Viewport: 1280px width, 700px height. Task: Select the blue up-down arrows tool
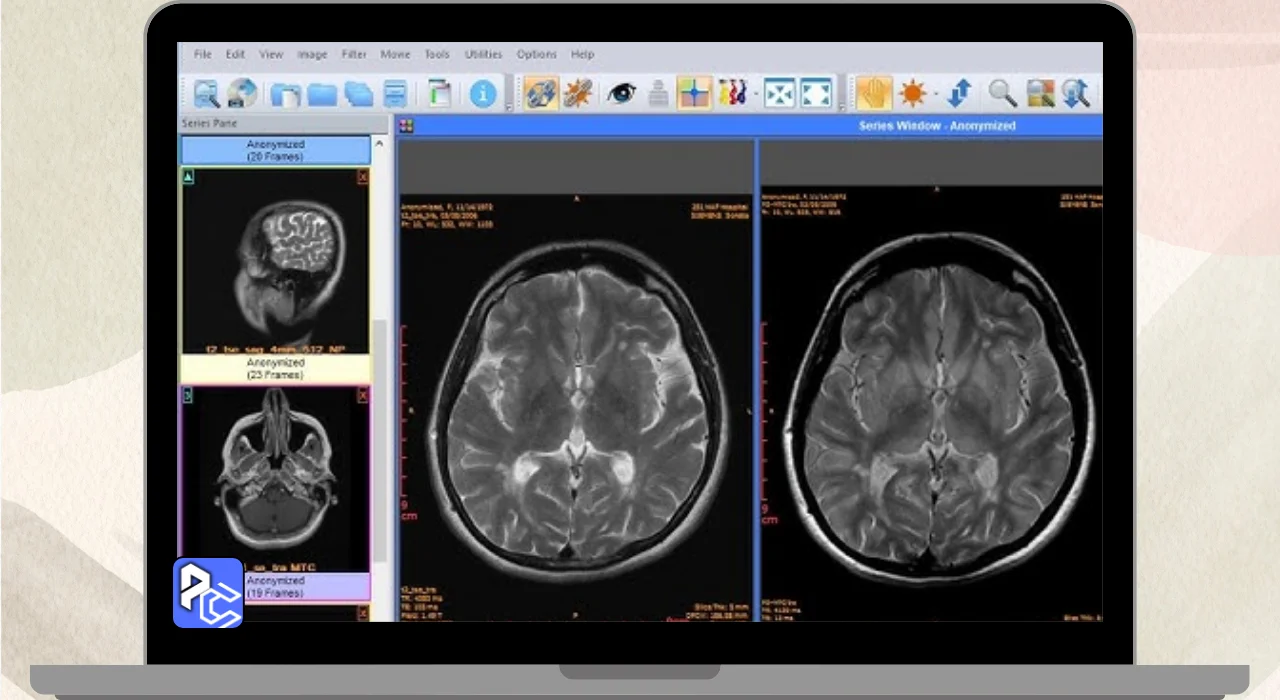coord(959,94)
